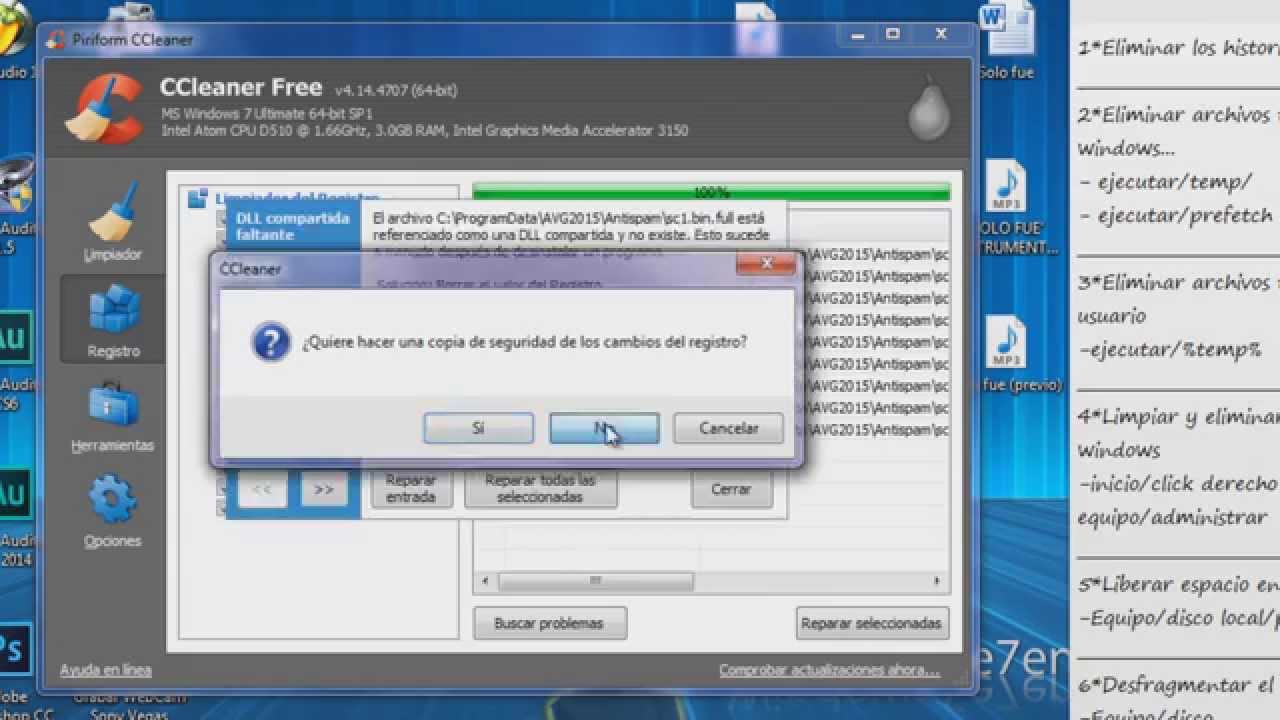Maximize the Piriform CCleaner window
Image resolution: width=1280 pixels, height=720 pixels.
point(893,35)
